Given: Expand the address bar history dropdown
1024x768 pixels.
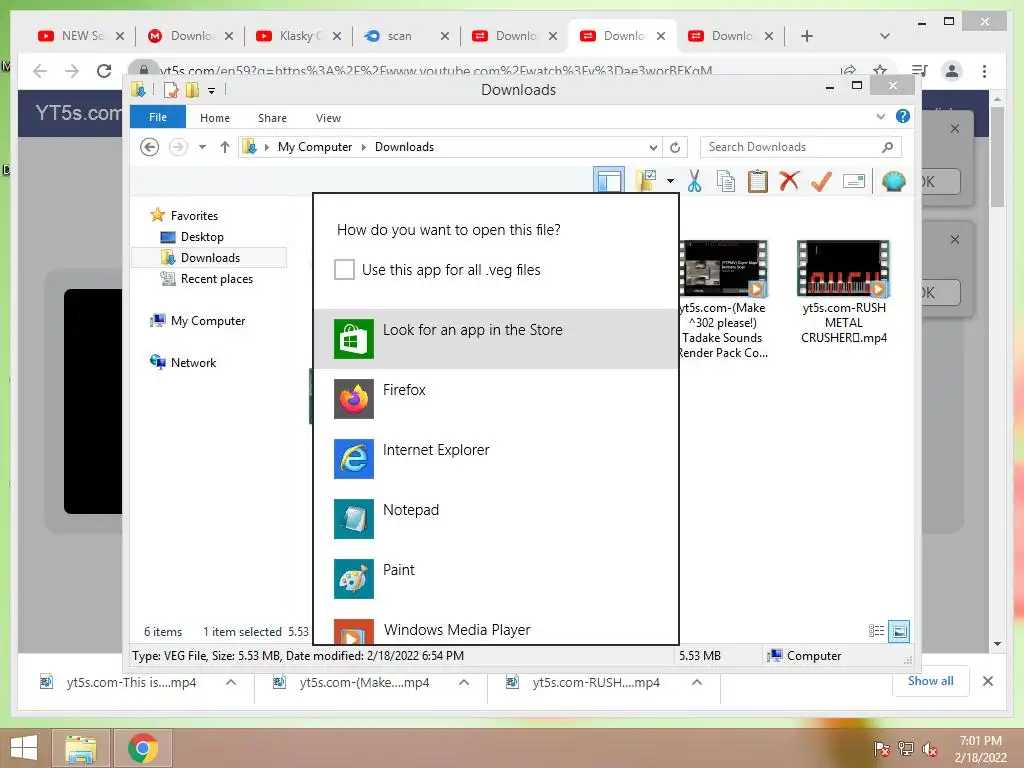Looking at the screenshot, I should [x=653, y=148].
